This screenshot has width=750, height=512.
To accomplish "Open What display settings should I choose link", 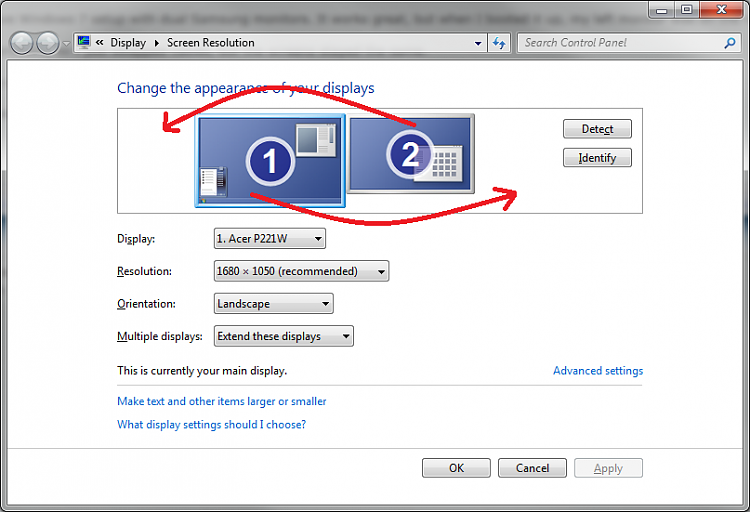I will pyautogui.click(x=211, y=424).
